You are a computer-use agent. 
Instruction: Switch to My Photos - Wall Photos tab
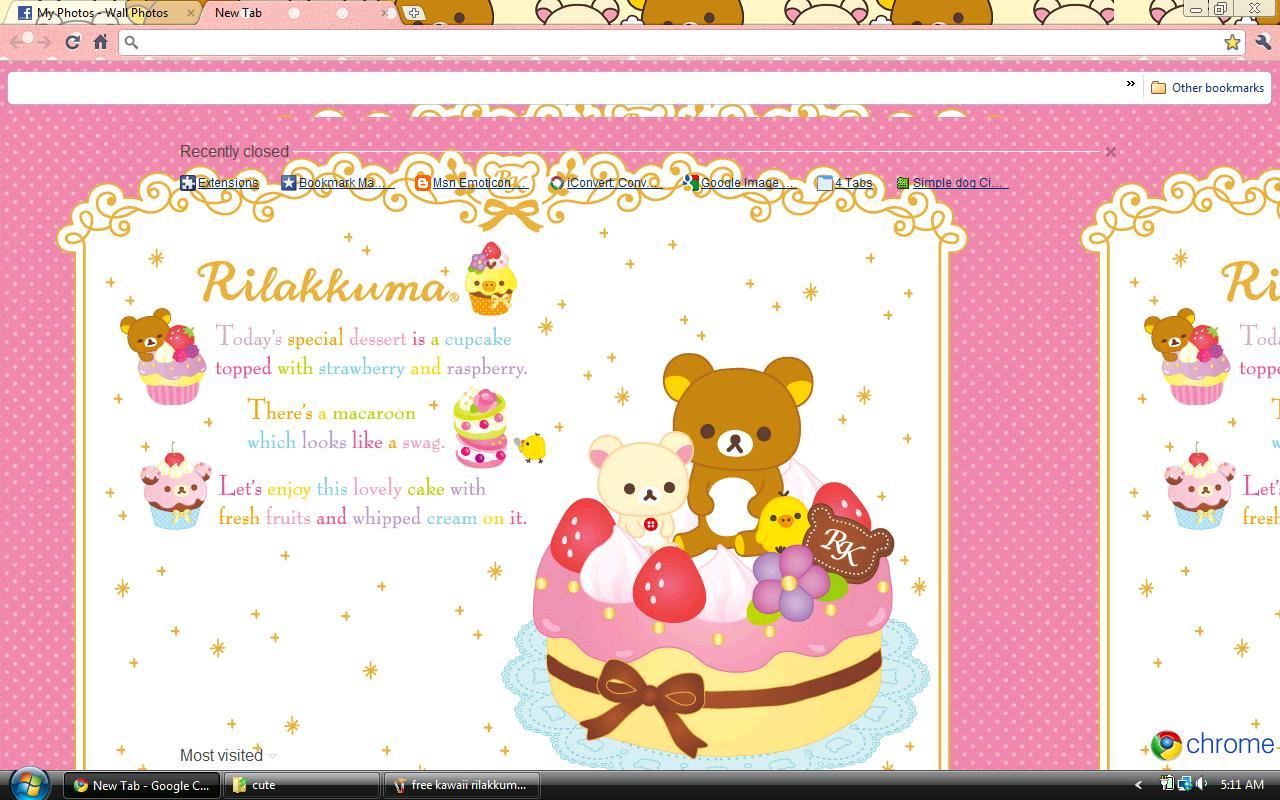[x=102, y=13]
